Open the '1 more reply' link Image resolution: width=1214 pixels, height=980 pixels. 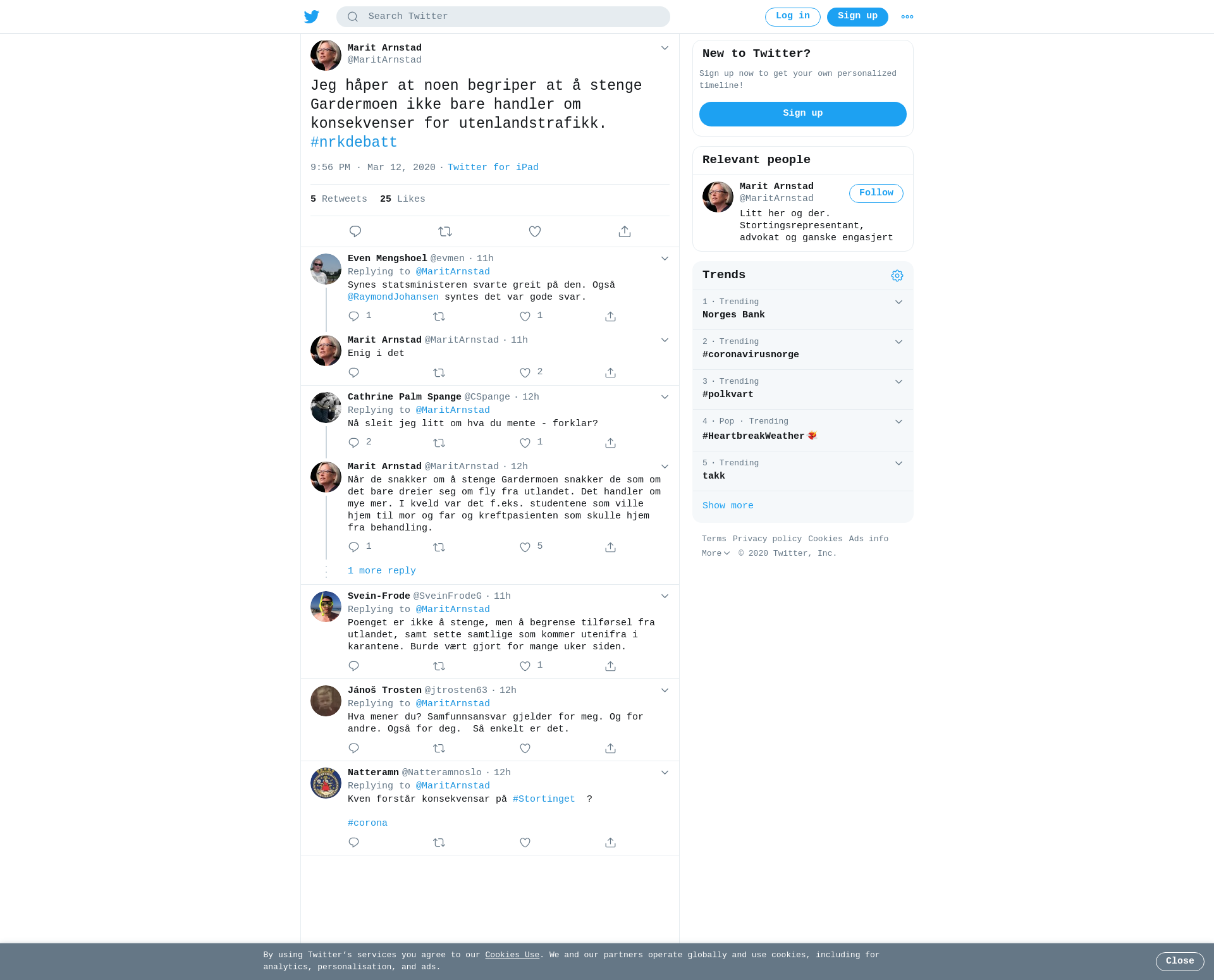(x=382, y=571)
